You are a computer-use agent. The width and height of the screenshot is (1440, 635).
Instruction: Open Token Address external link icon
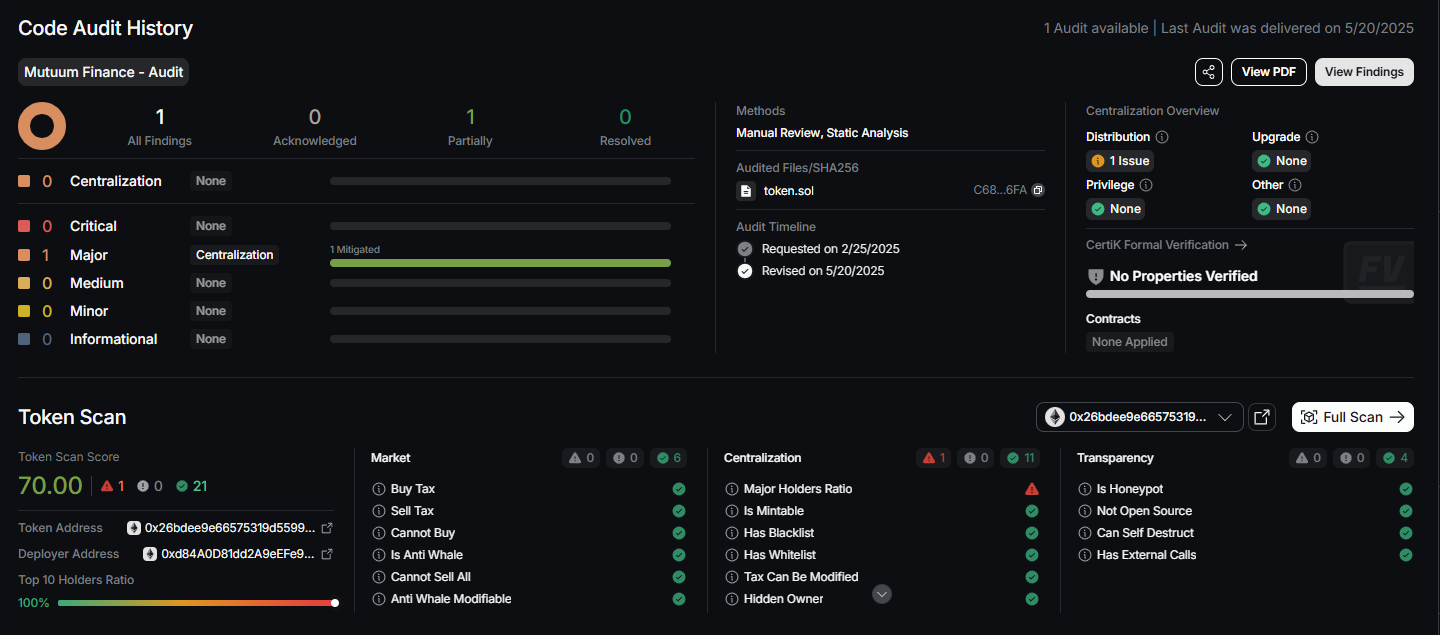coord(326,528)
